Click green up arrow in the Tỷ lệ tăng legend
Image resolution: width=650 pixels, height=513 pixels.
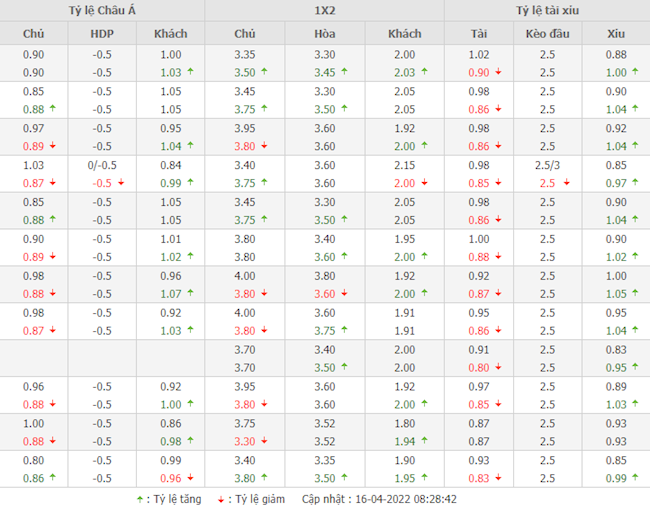pos(139,498)
